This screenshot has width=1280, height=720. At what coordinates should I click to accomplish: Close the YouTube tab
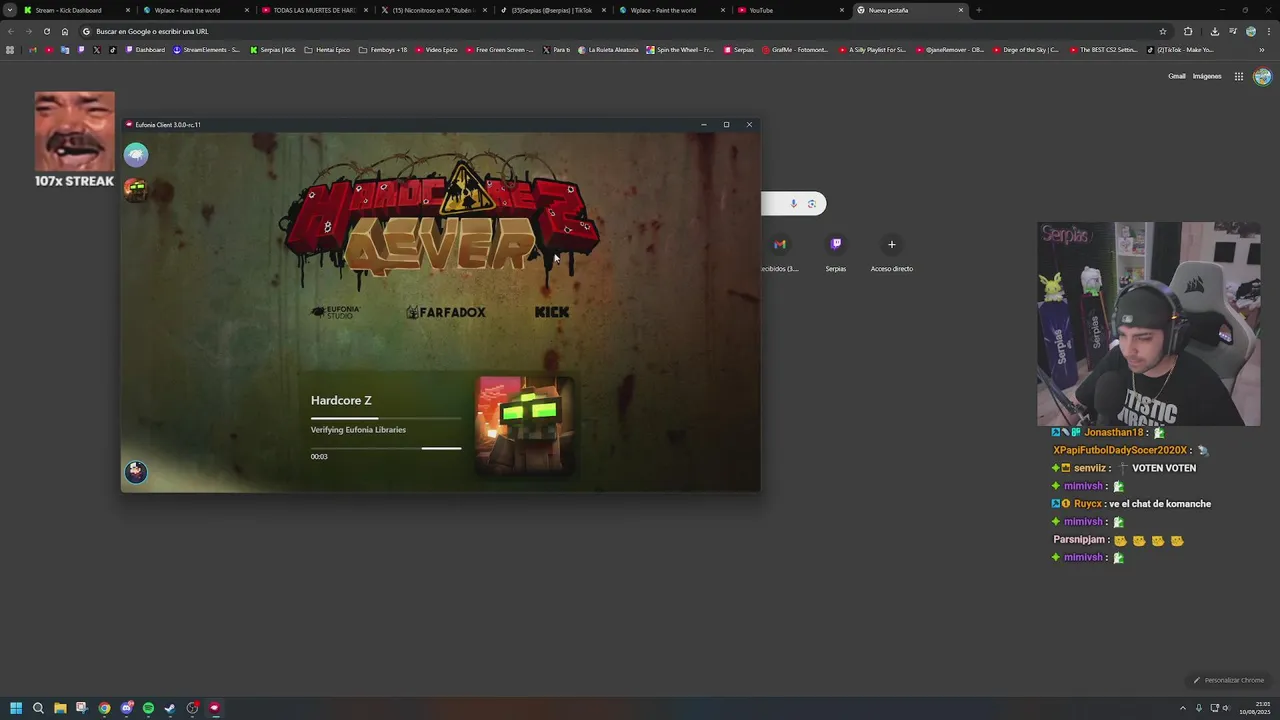[842, 10]
